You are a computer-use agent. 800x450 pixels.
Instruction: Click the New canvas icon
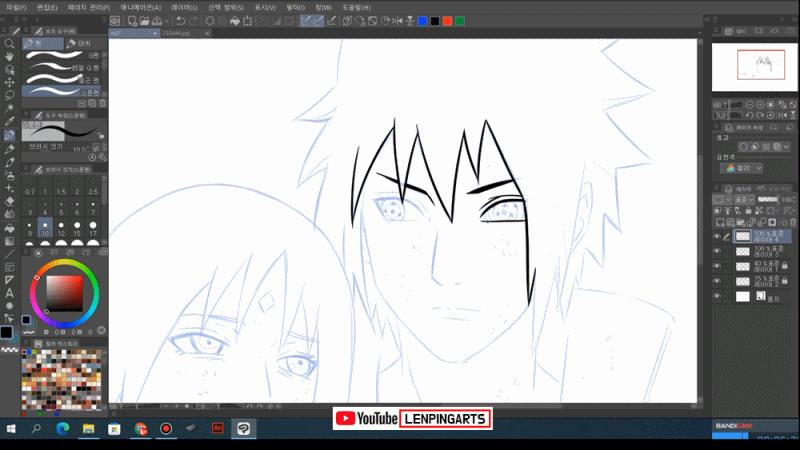click(x=132, y=21)
